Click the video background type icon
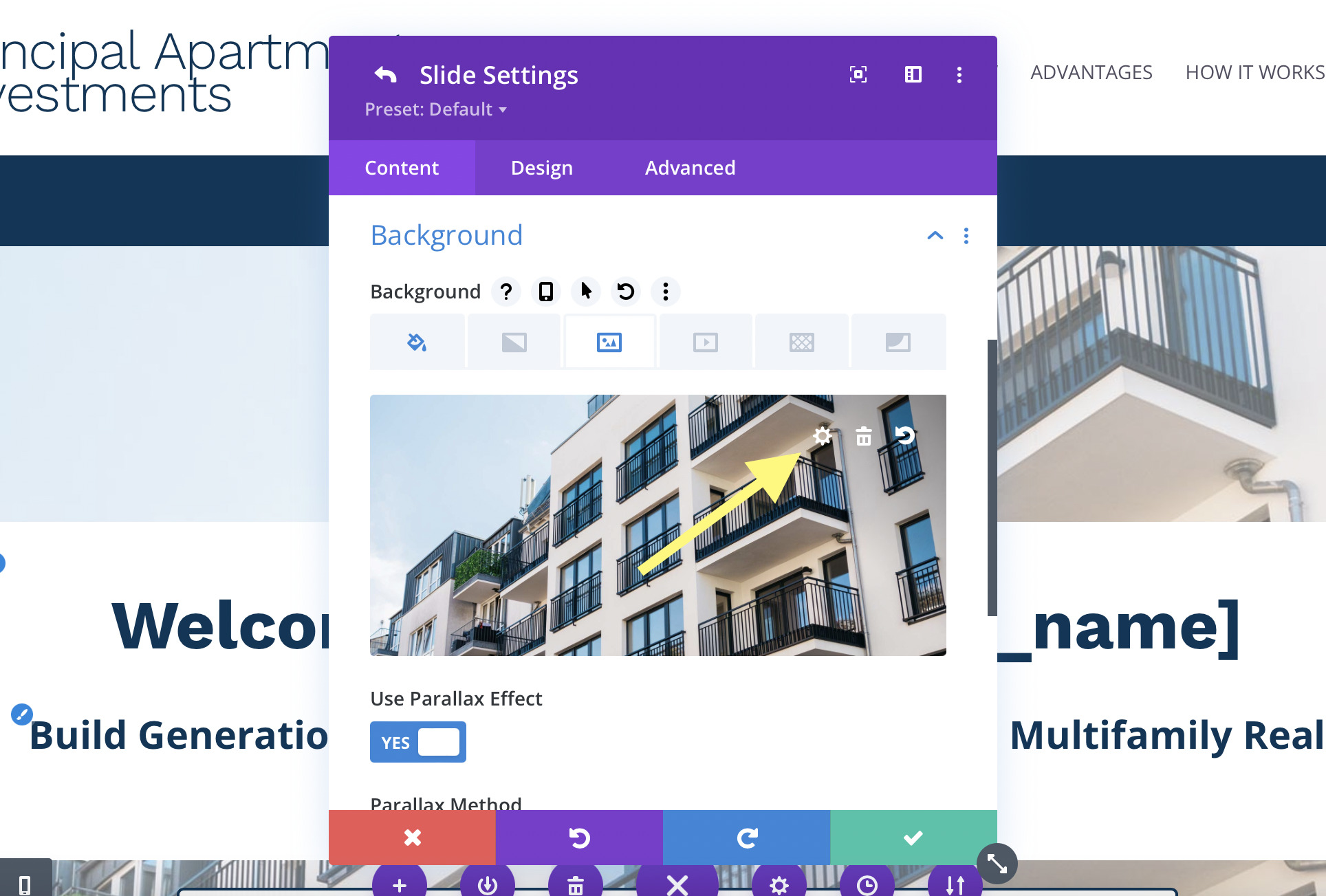The width and height of the screenshot is (1326, 896). pos(706,341)
